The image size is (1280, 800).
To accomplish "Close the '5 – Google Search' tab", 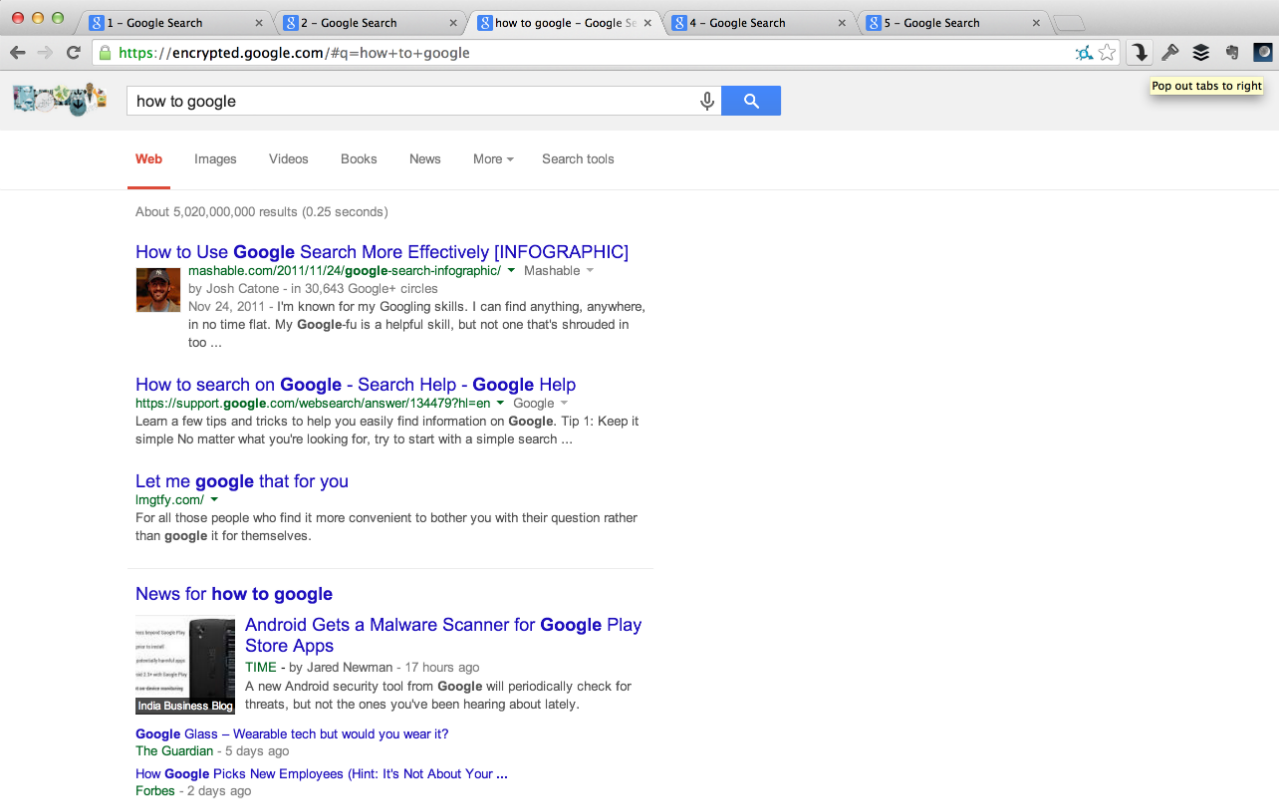I will pos(1036,23).
